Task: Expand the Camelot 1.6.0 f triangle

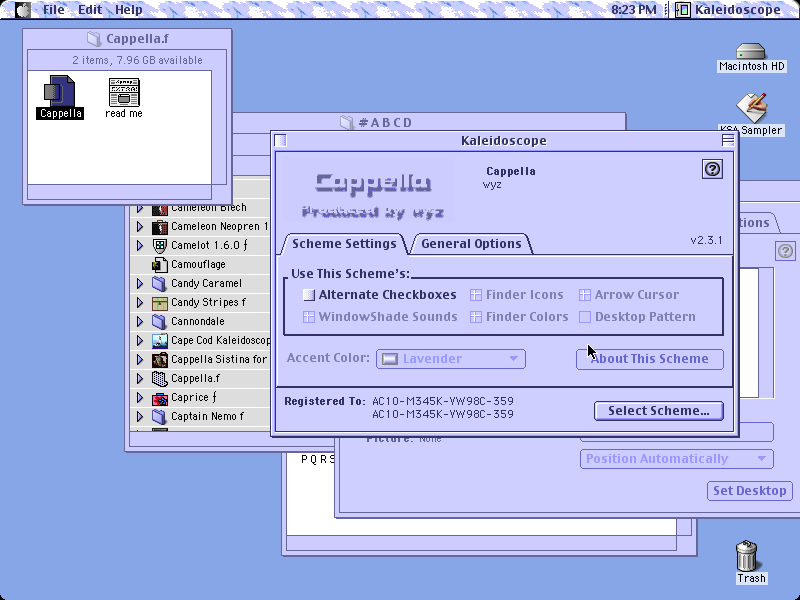Action: coord(139,245)
